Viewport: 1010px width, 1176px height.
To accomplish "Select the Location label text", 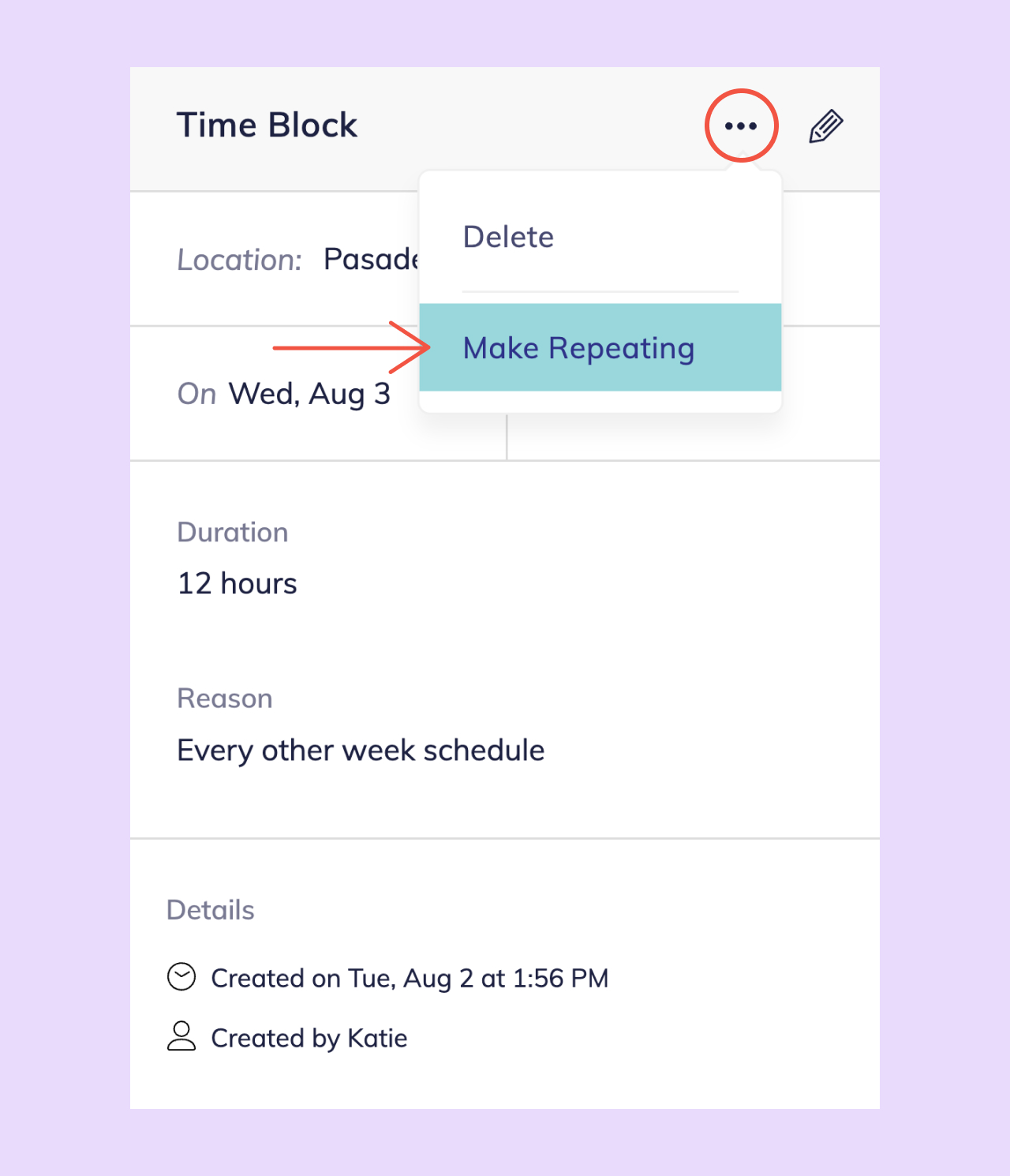I will [240, 260].
